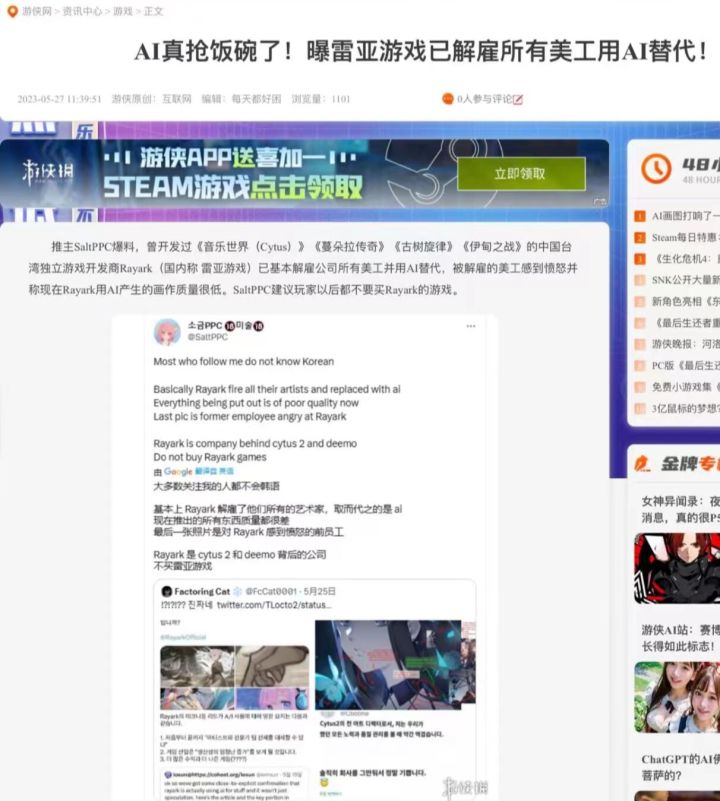The image size is (720, 801).
Task: Open ranked item 1 AI画图打响了
Action: (x=685, y=216)
